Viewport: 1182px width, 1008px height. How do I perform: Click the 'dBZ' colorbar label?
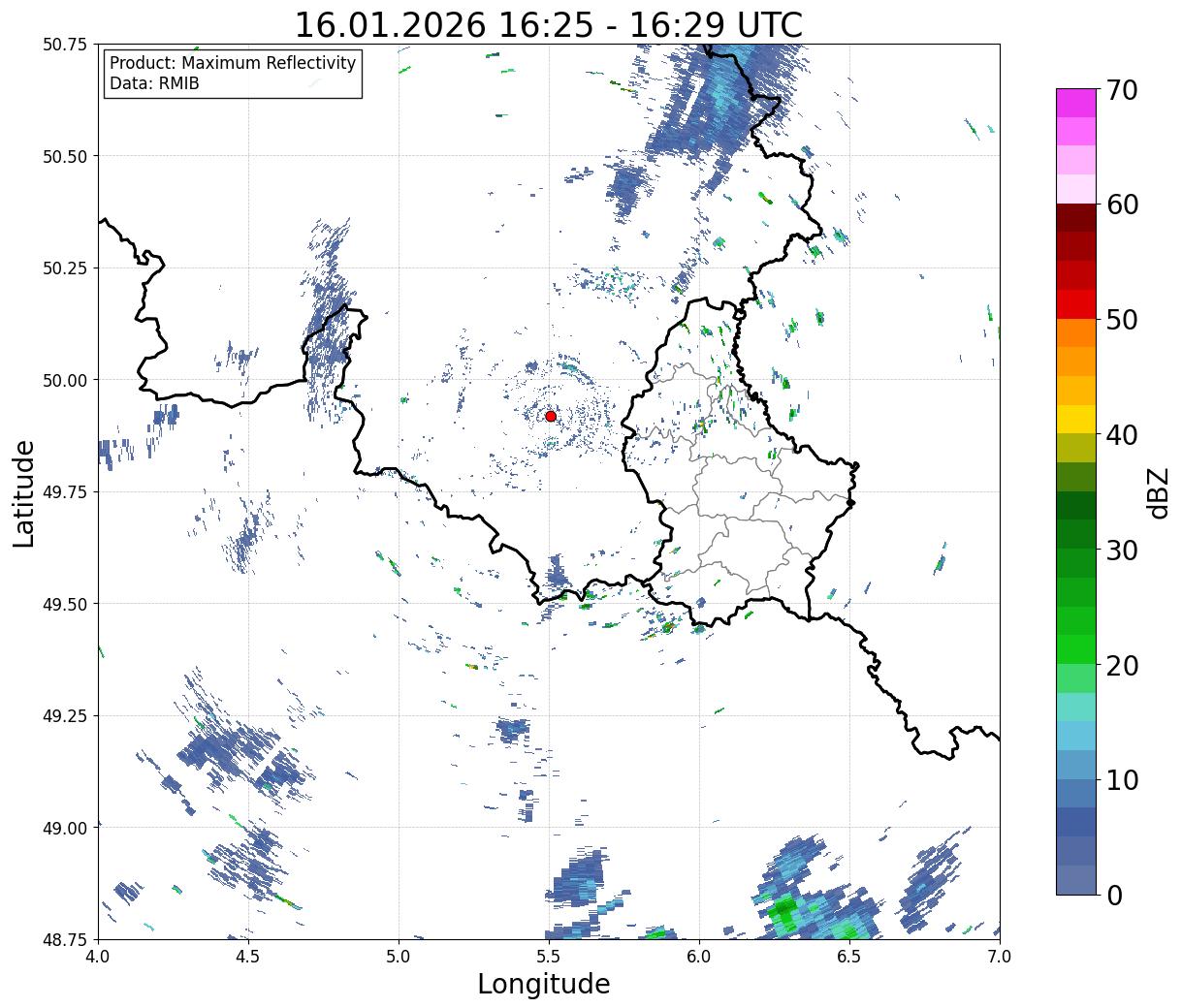coord(1158,491)
